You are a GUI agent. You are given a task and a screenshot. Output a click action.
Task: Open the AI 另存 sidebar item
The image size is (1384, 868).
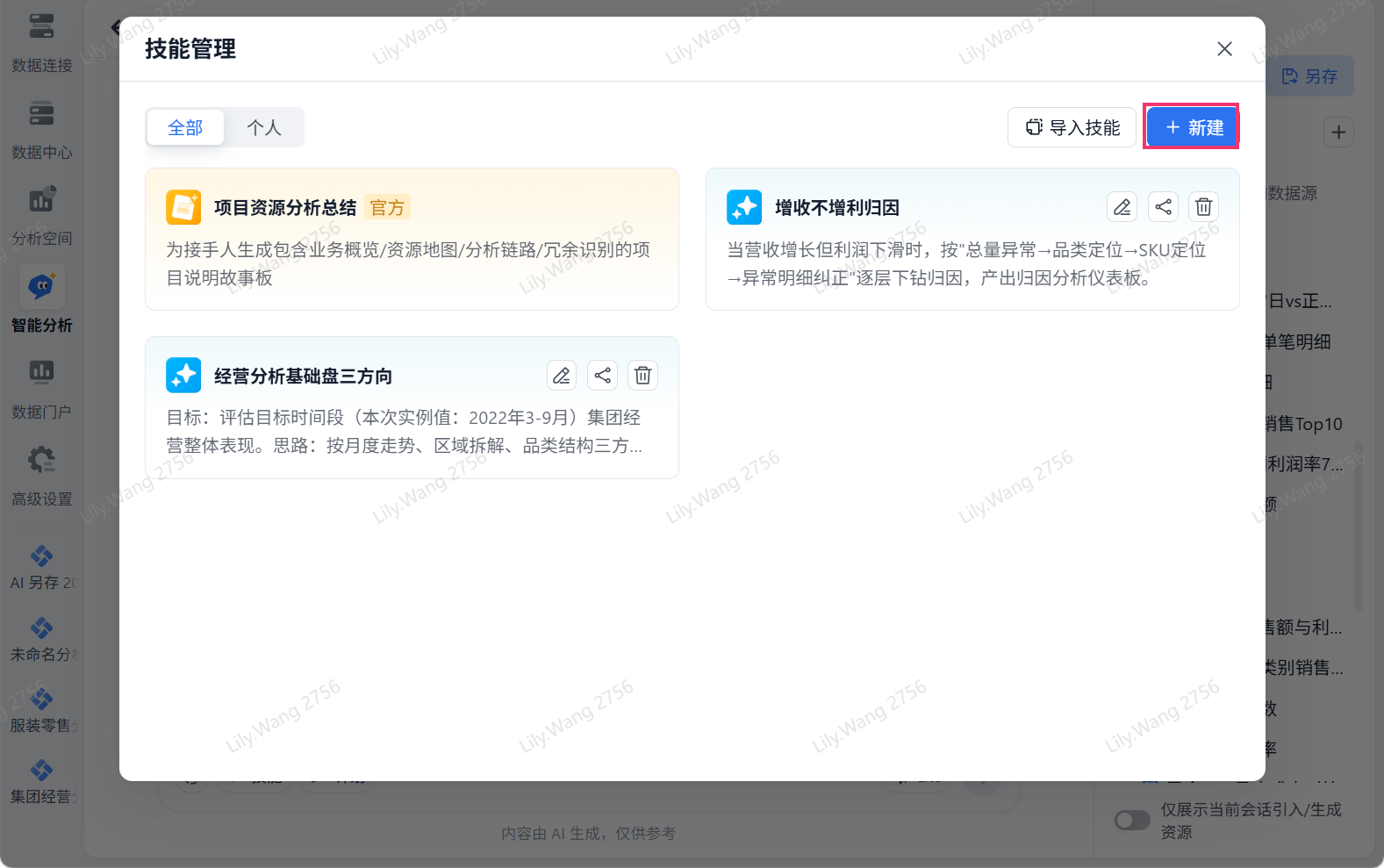tap(41, 569)
